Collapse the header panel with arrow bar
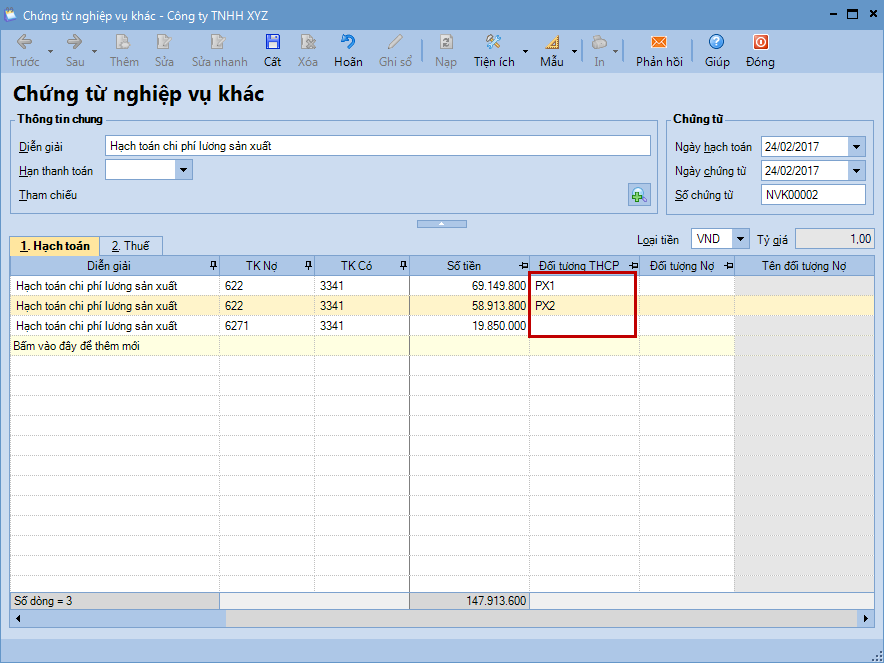The height and width of the screenshot is (663, 884). coord(439,223)
